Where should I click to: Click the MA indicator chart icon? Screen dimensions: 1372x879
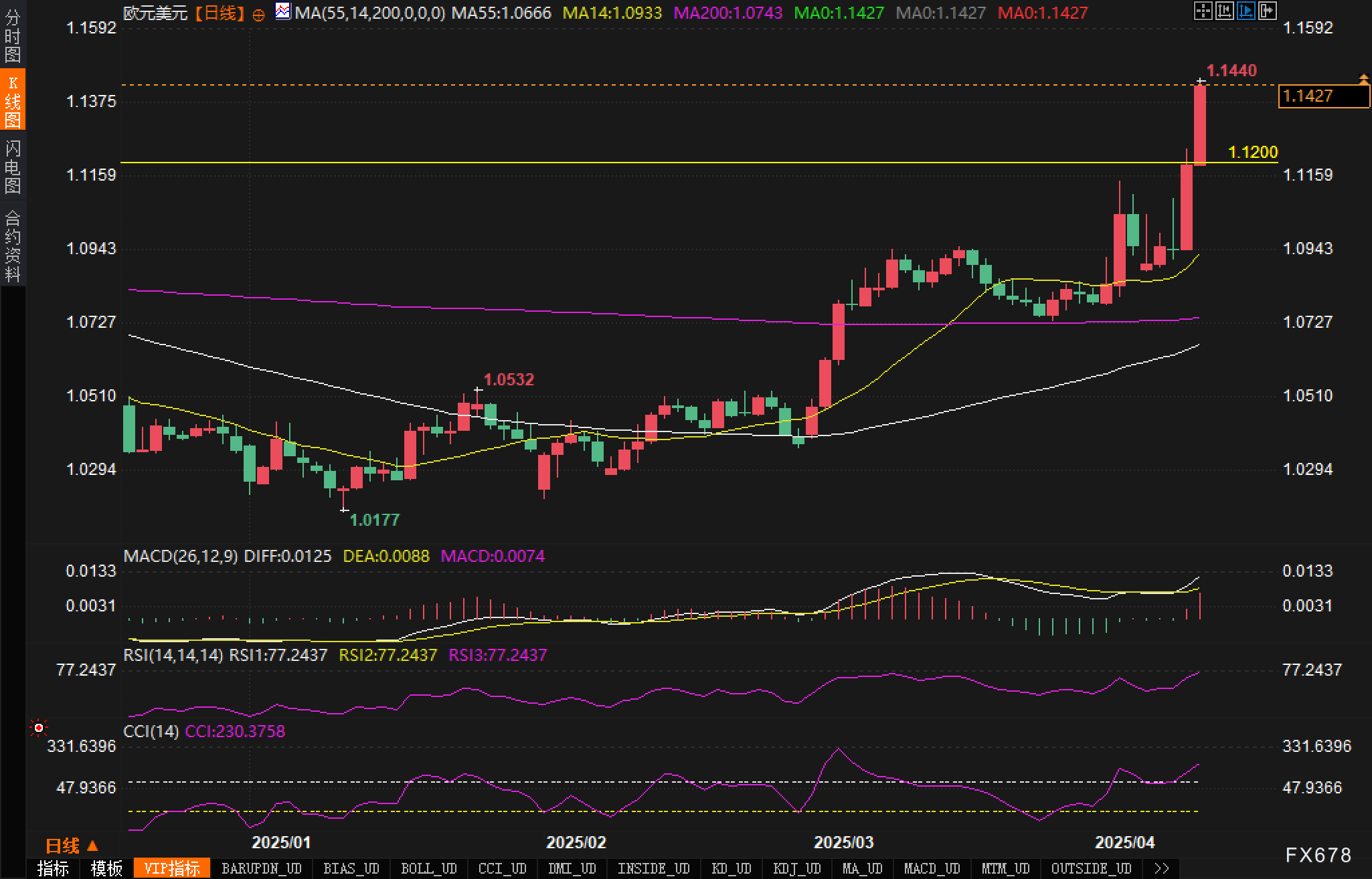pyautogui.click(x=283, y=11)
